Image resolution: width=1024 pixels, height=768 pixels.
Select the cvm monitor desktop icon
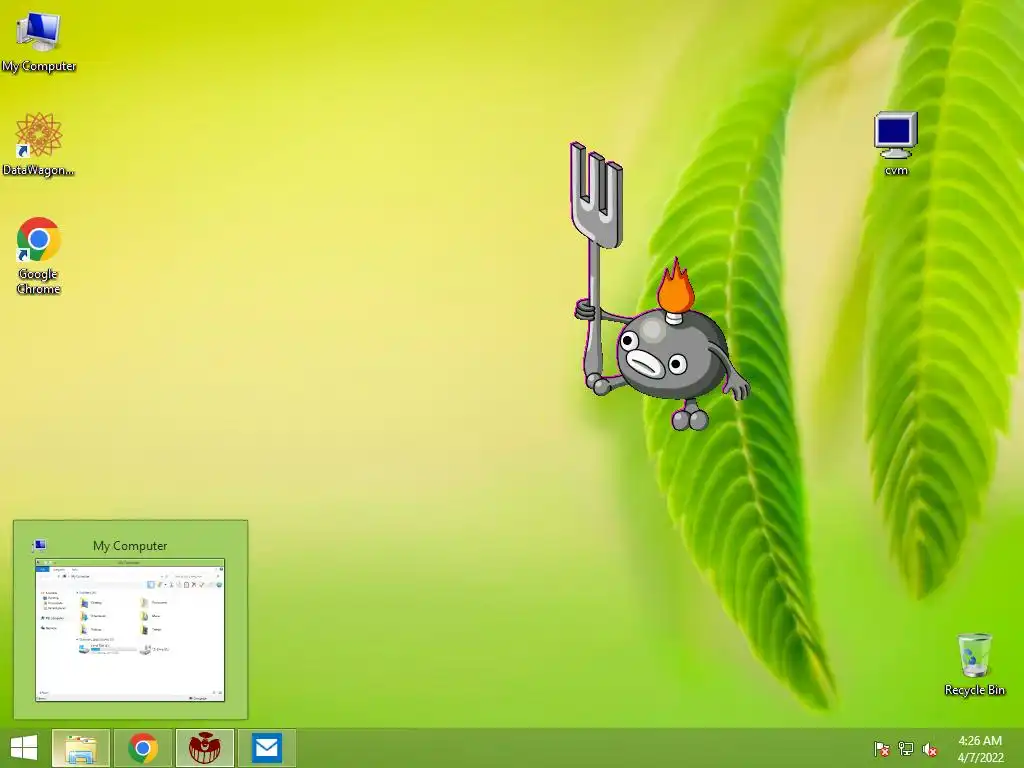coord(896,142)
